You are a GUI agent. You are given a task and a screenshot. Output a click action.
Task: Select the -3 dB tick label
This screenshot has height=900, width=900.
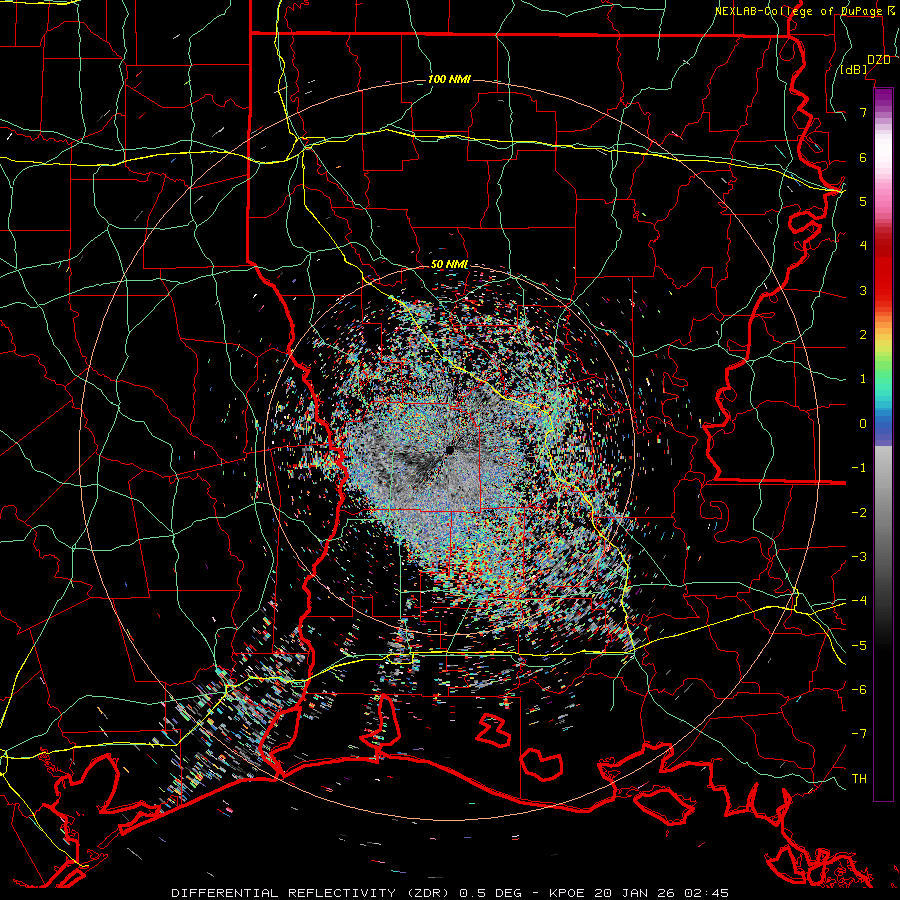click(x=859, y=557)
